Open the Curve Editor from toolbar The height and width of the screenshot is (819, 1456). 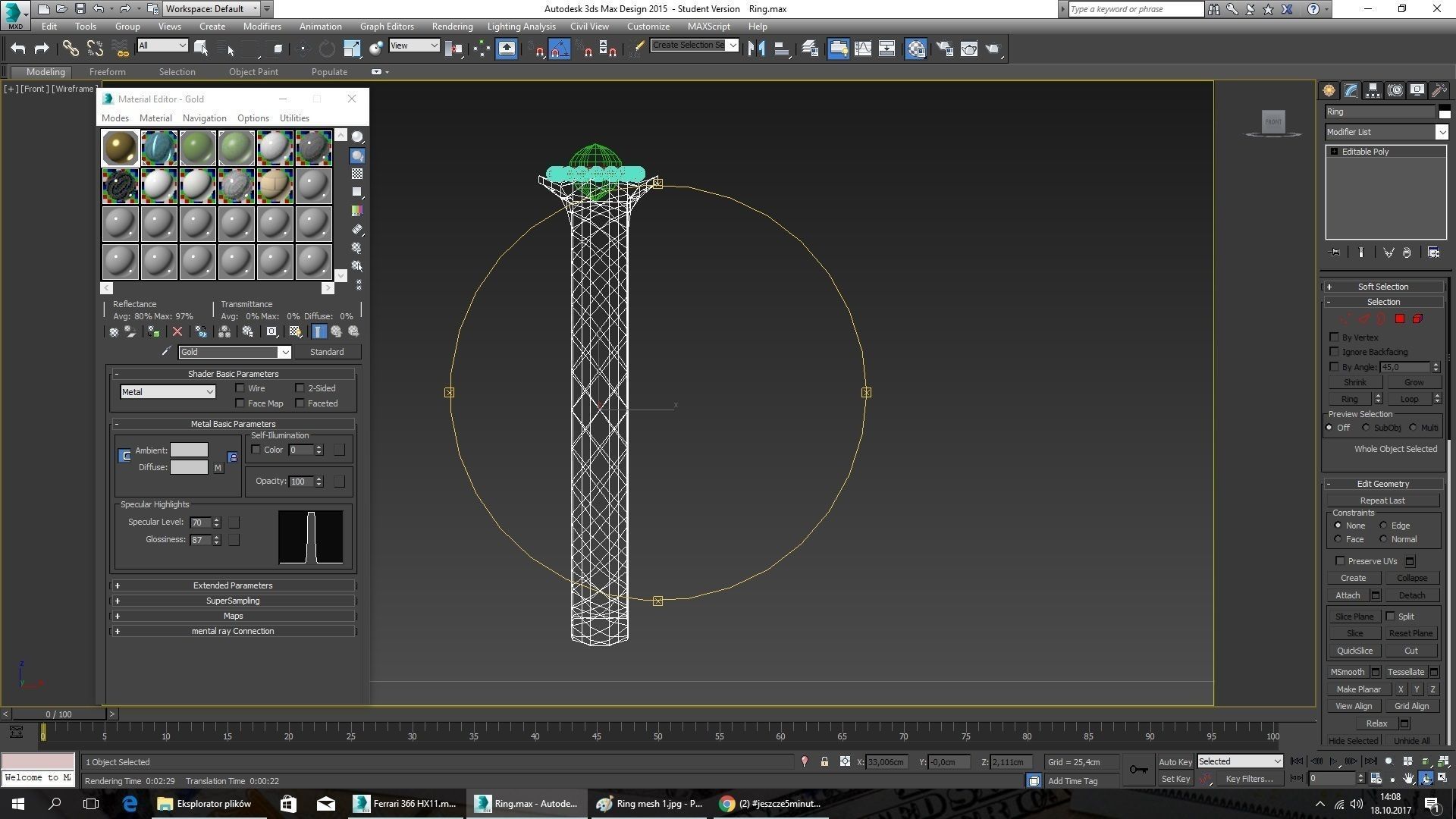point(863,49)
